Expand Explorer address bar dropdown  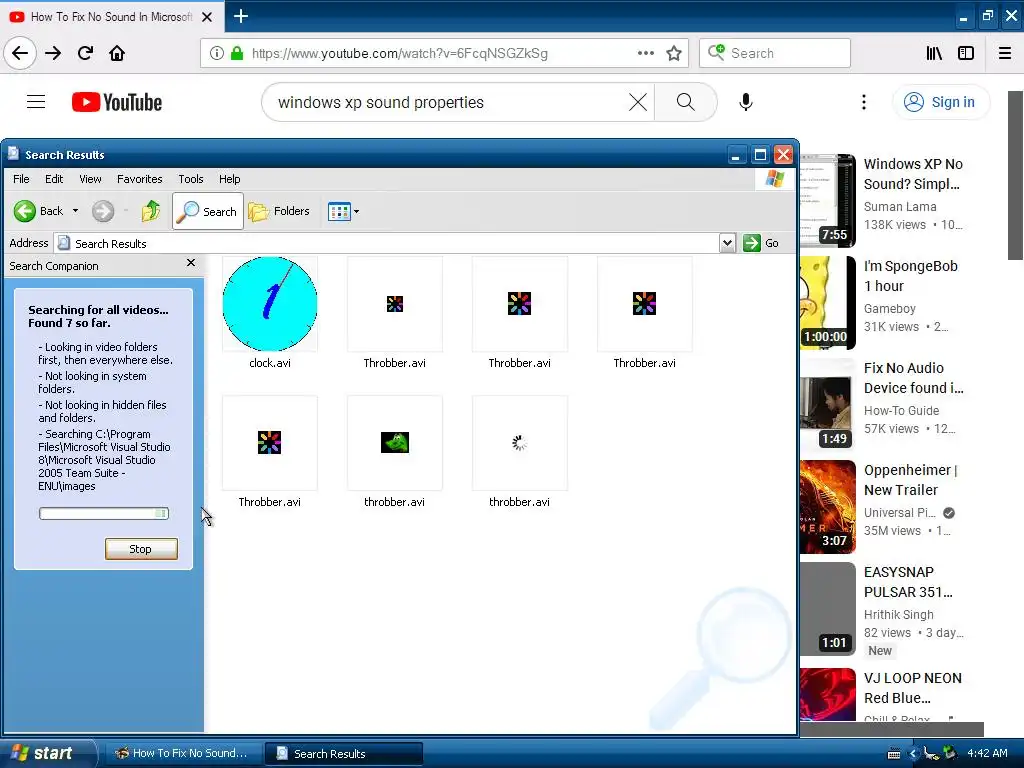click(x=728, y=243)
